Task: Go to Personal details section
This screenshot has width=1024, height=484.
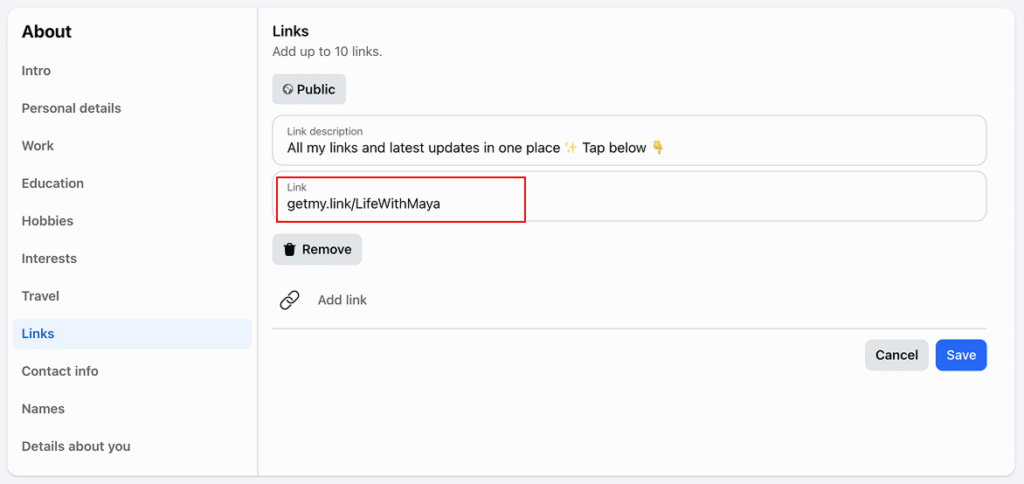Action: click(71, 108)
